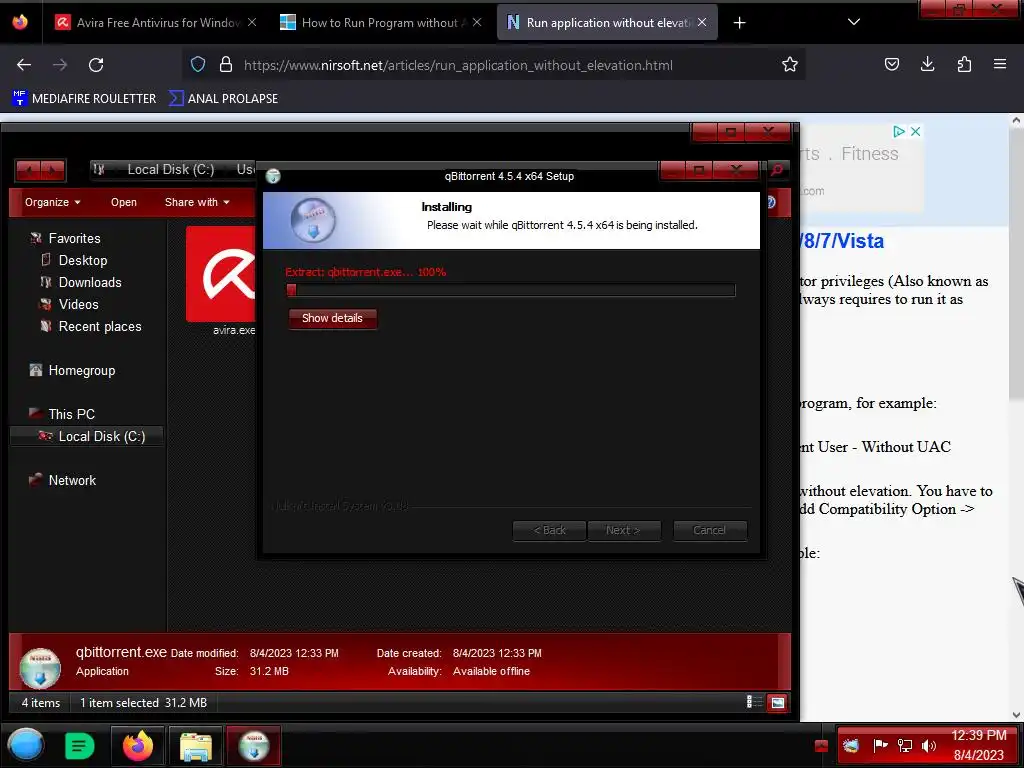1024x768 pixels.
Task: Click Explorer back navigation arrow
Action: pyautogui.click(x=29, y=170)
